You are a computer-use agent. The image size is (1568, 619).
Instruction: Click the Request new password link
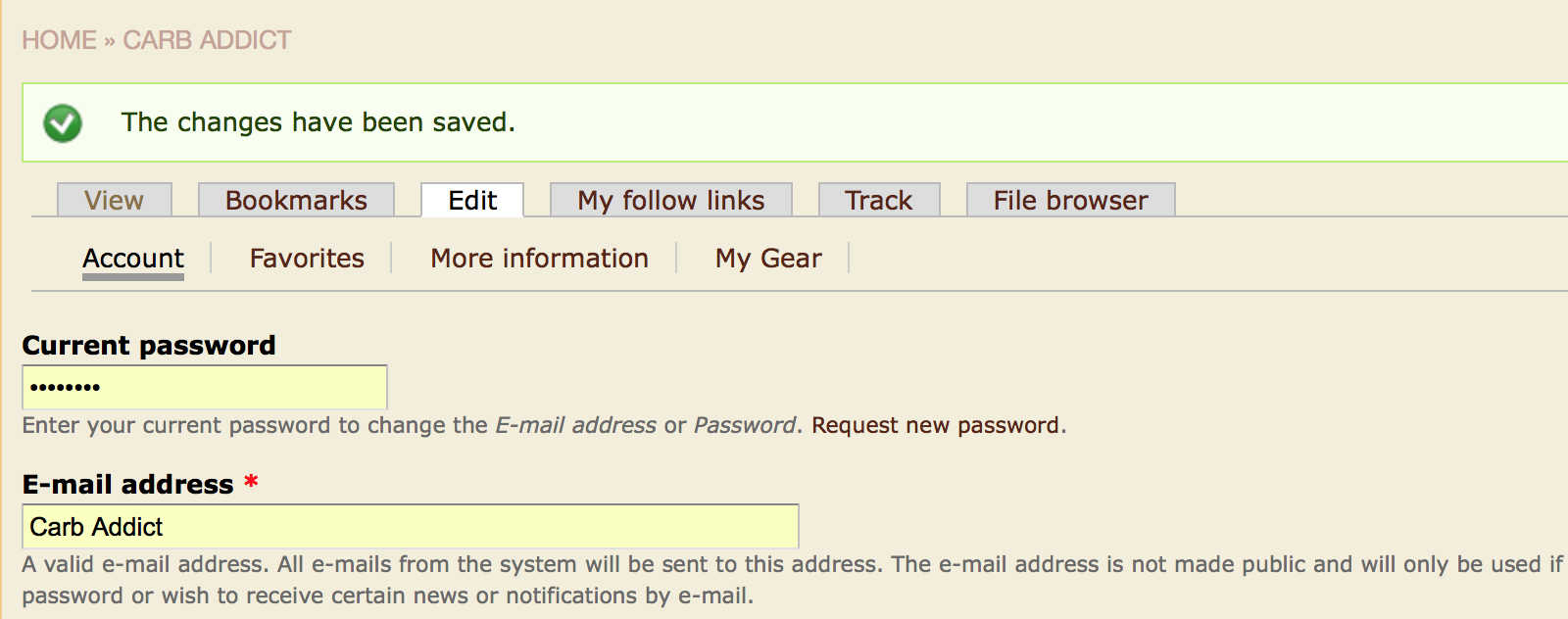tap(936, 425)
